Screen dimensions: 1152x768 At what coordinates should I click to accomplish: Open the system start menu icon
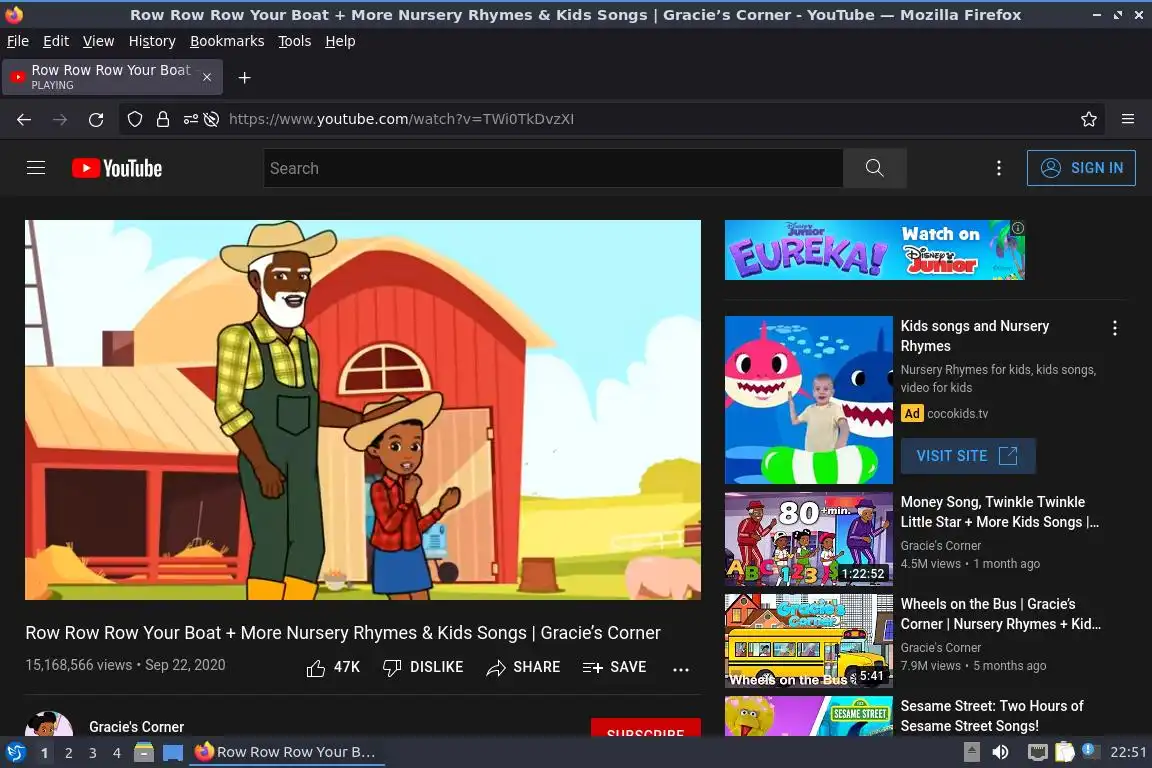pos(15,753)
